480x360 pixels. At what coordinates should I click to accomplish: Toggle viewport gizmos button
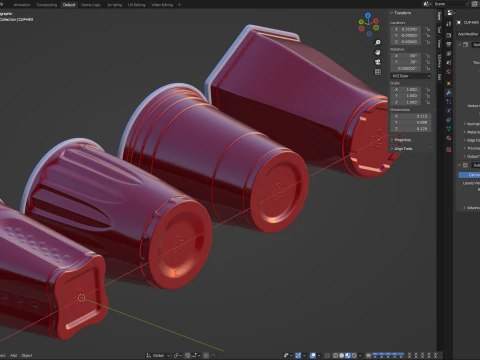[298, 355]
